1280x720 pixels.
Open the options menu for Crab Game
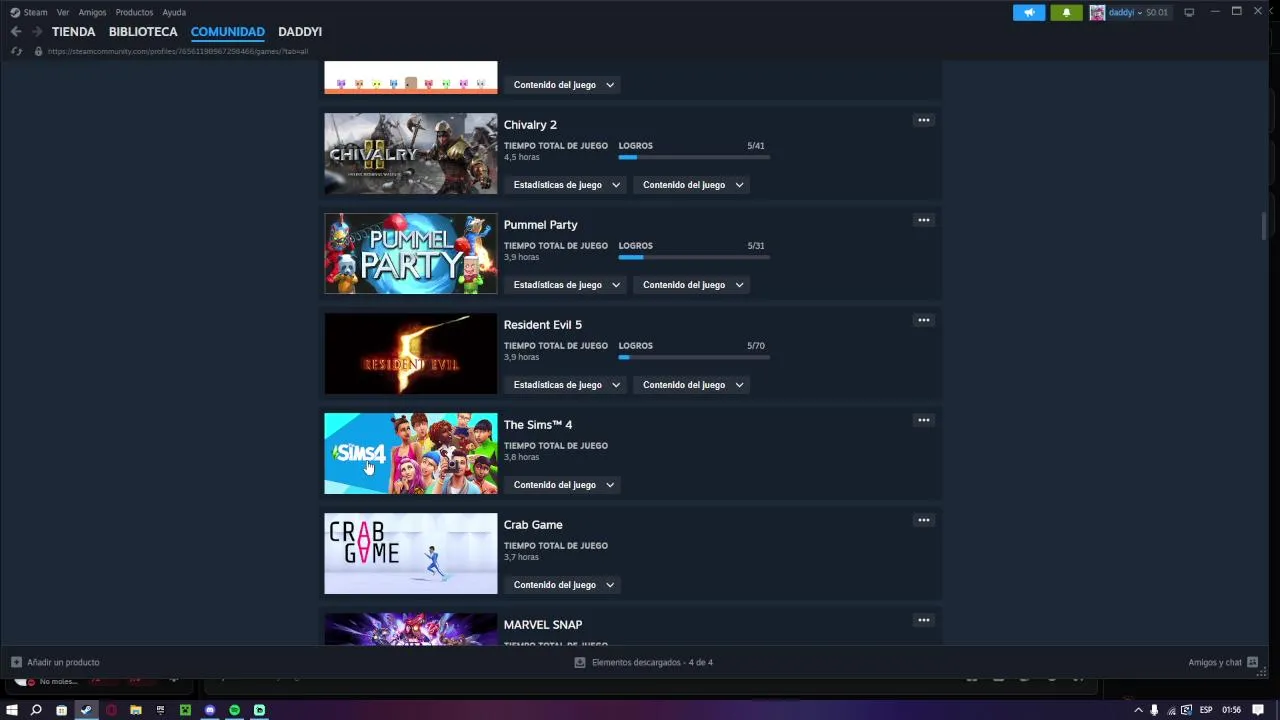coord(924,520)
